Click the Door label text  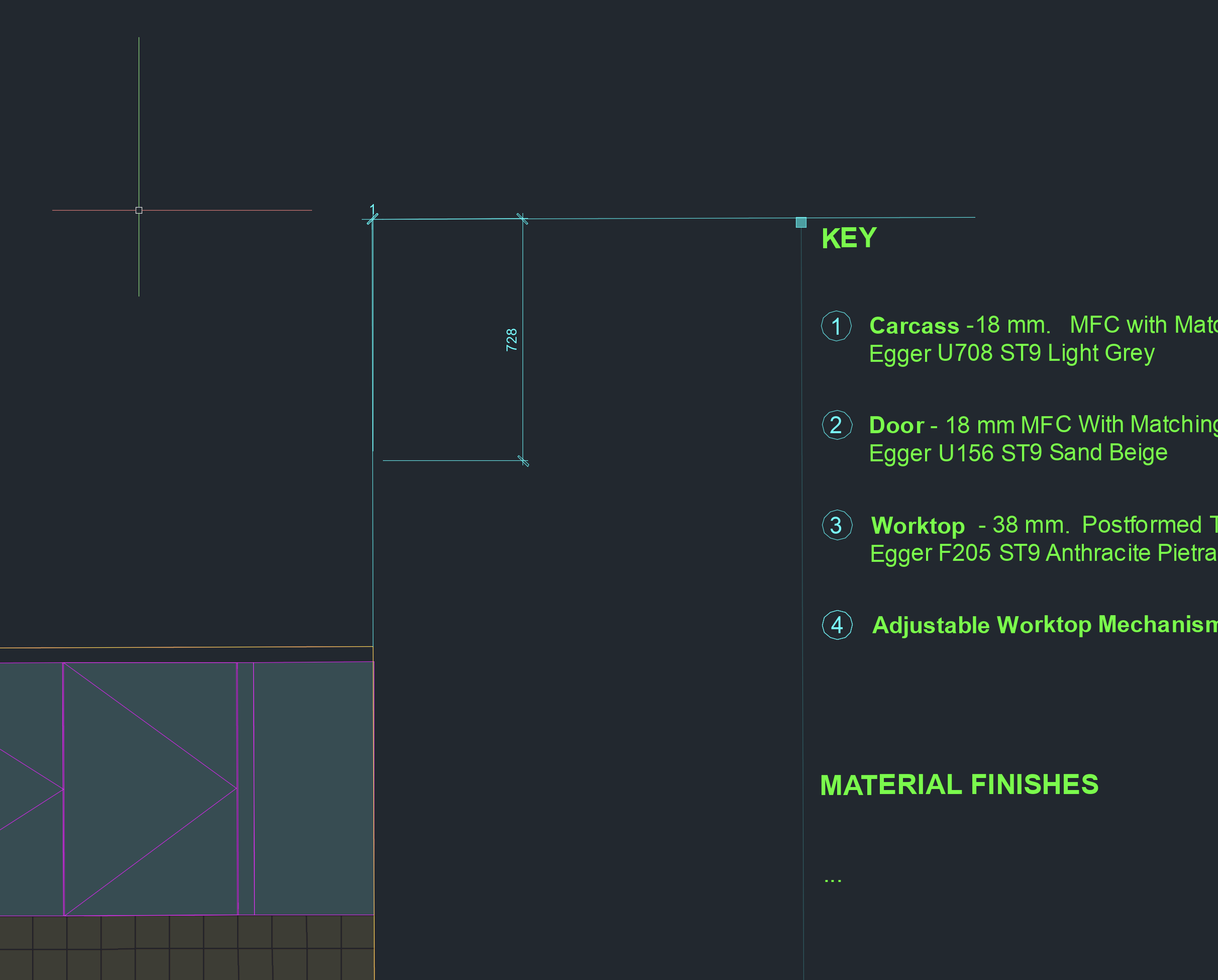tap(896, 425)
